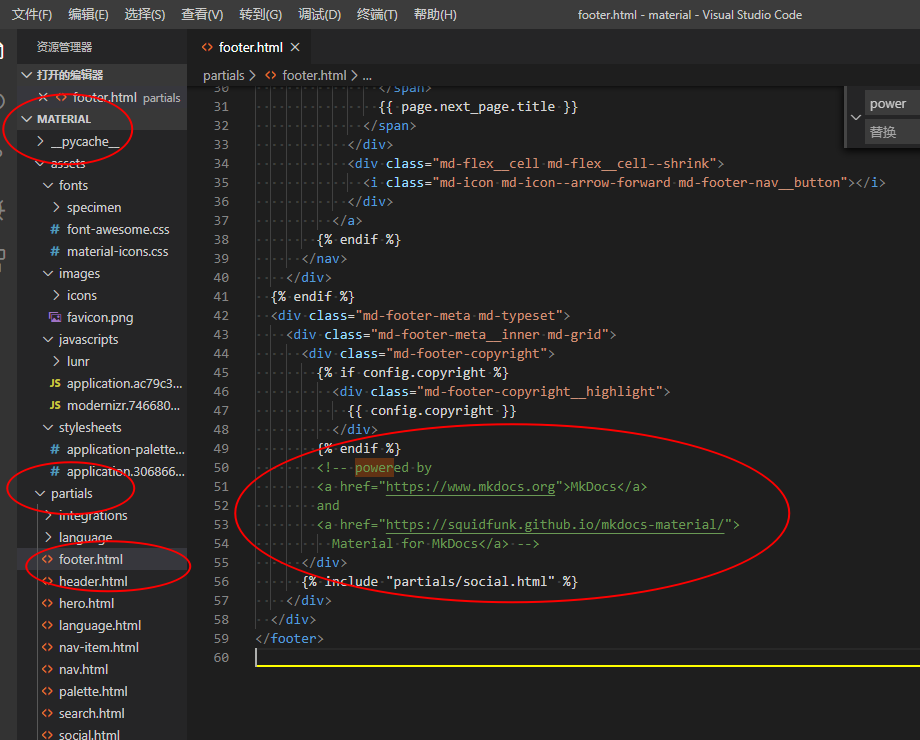Collapse the 打开的编辑器 section
The height and width of the screenshot is (740, 920).
(26, 75)
